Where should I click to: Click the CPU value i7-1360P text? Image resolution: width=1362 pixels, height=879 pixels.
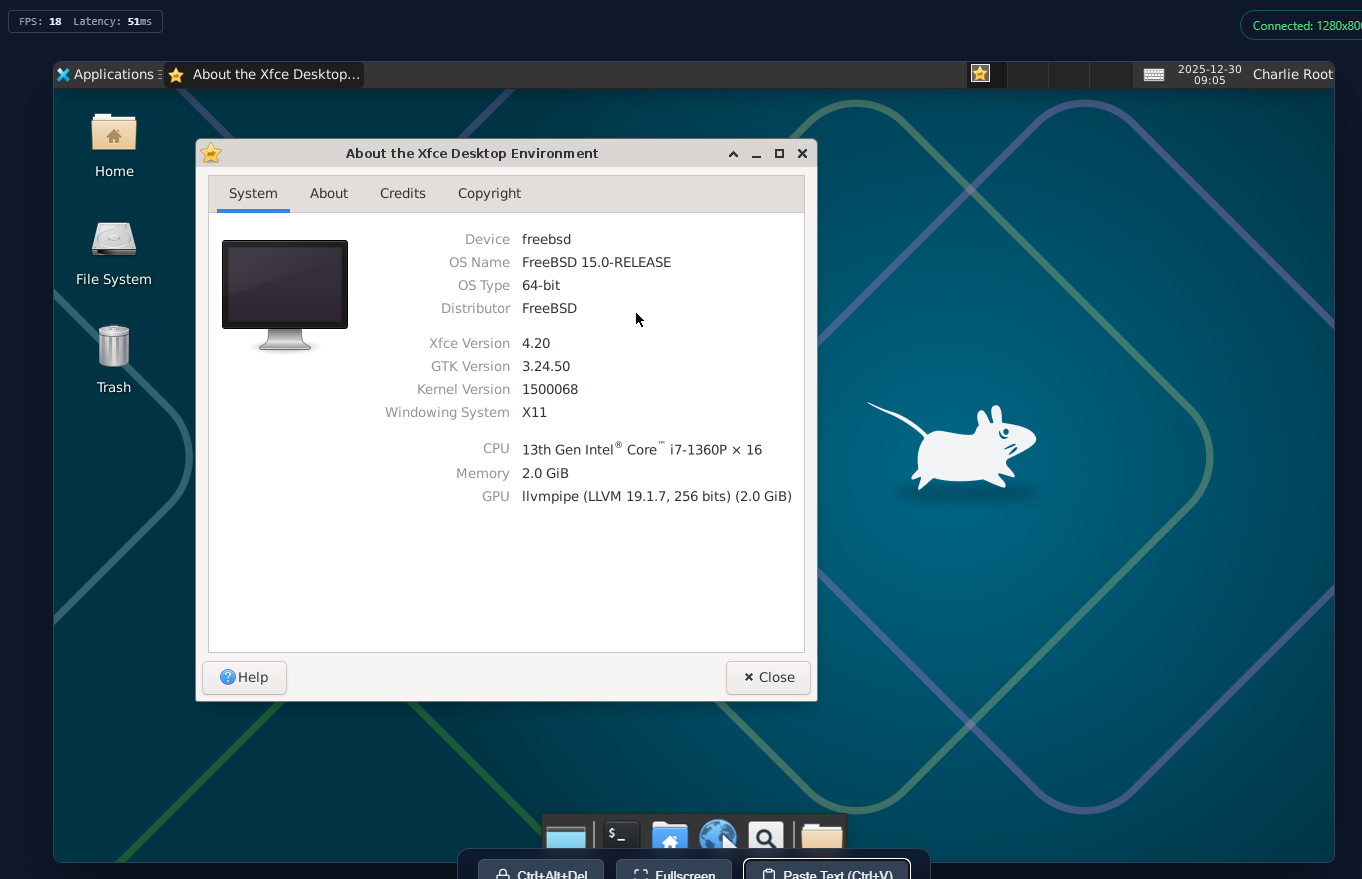pyautogui.click(x=642, y=449)
